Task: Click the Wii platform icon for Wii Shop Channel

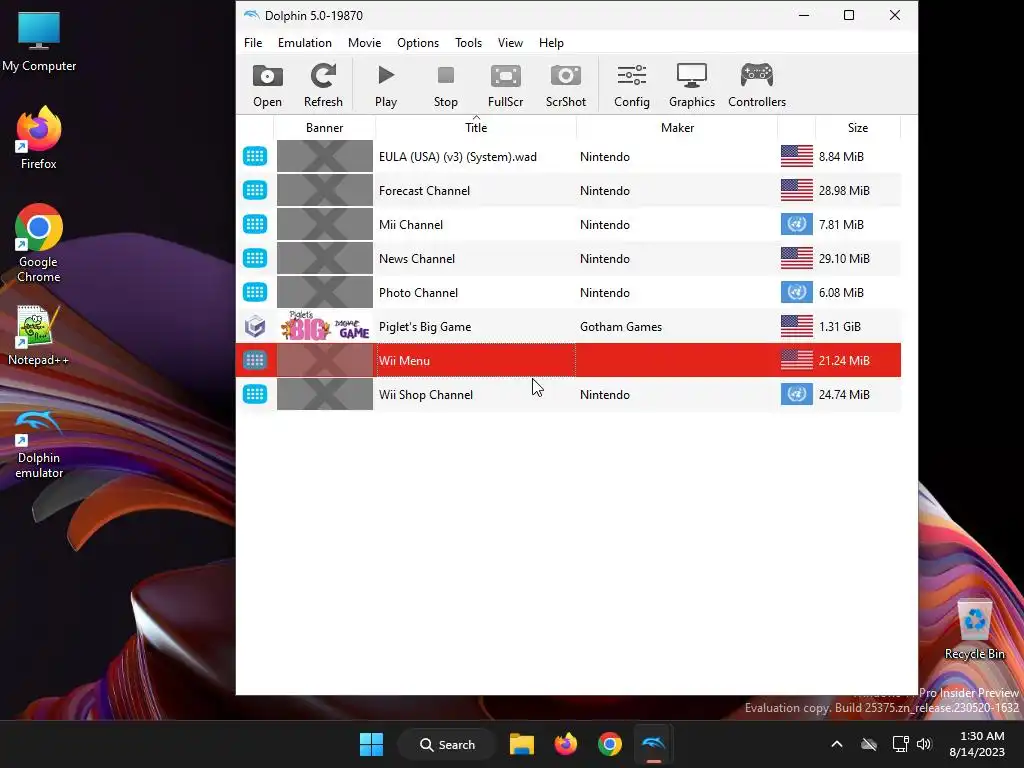Action: (x=255, y=394)
